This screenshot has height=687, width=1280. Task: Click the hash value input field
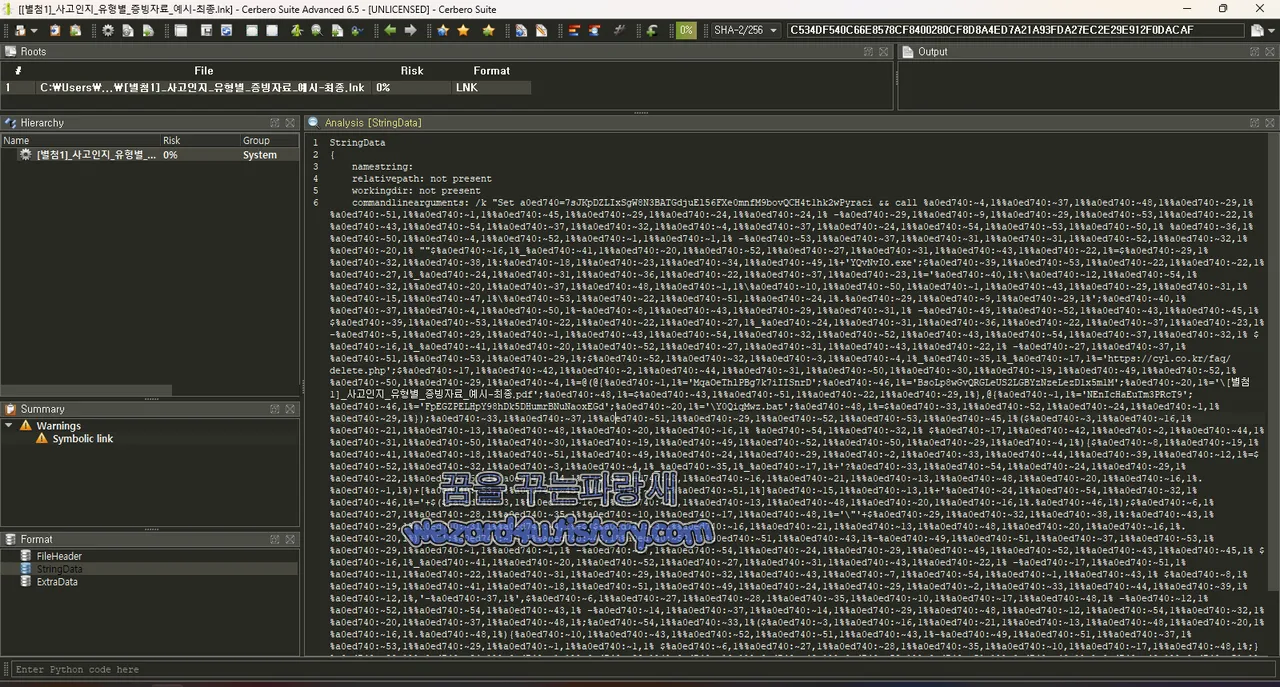[1015, 31]
